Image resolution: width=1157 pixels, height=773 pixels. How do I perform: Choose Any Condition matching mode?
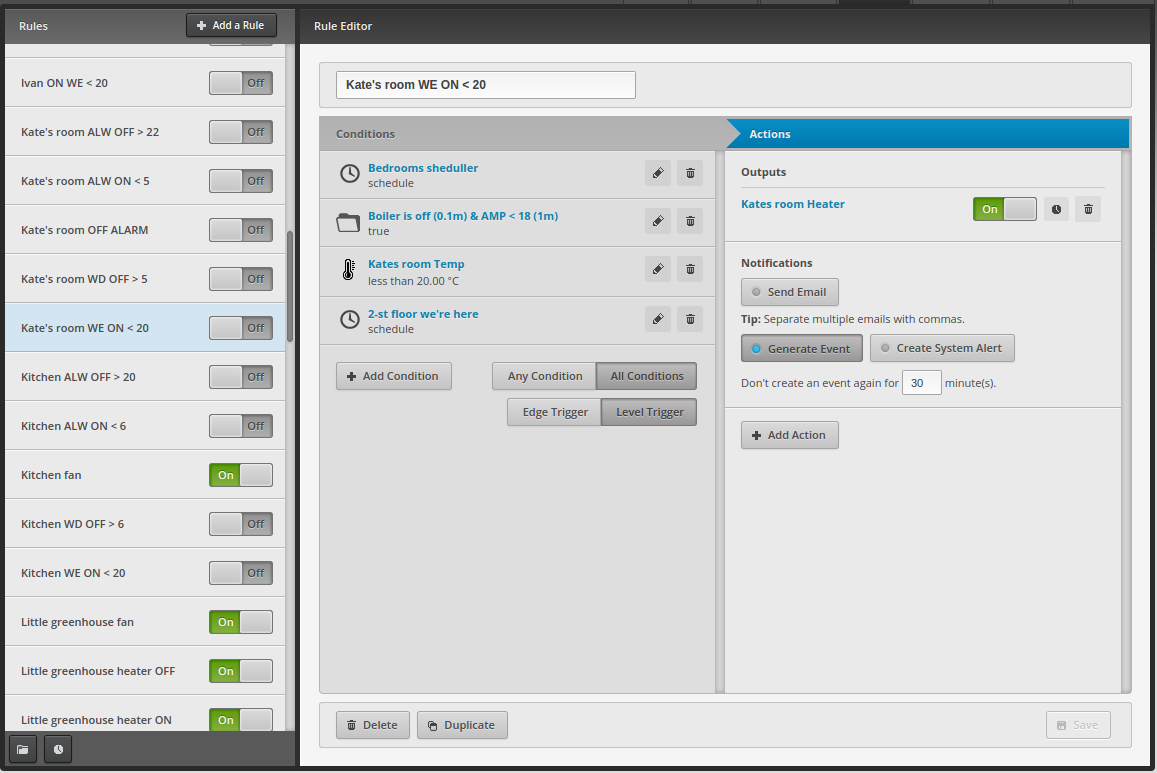(x=545, y=376)
